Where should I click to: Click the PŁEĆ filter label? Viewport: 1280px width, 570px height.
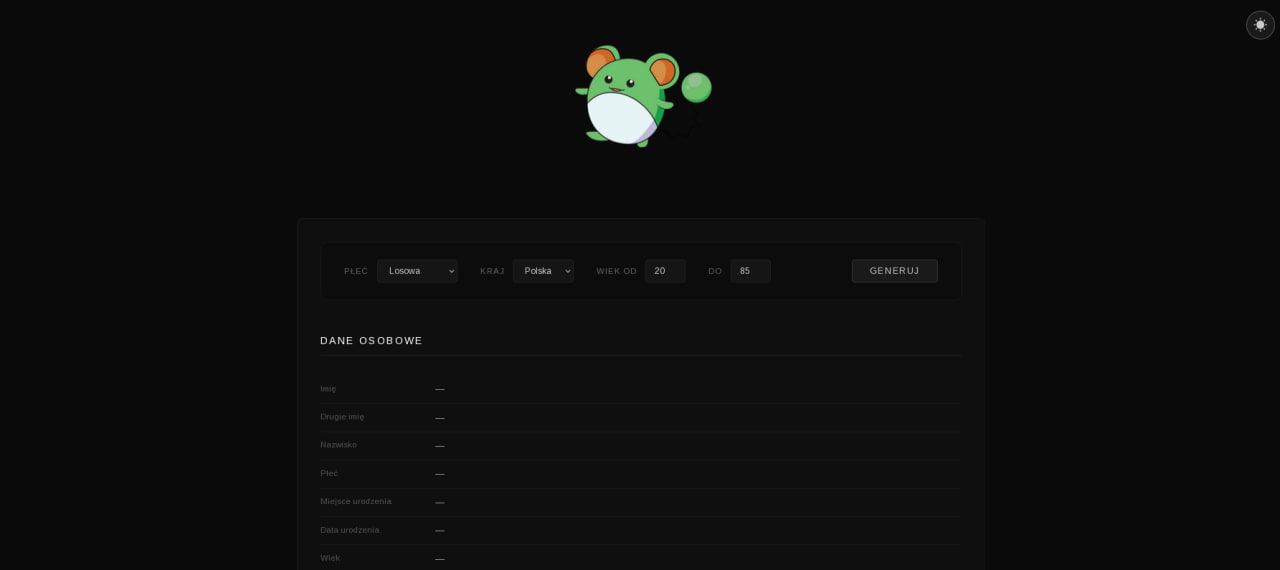pyautogui.click(x=356, y=271)
